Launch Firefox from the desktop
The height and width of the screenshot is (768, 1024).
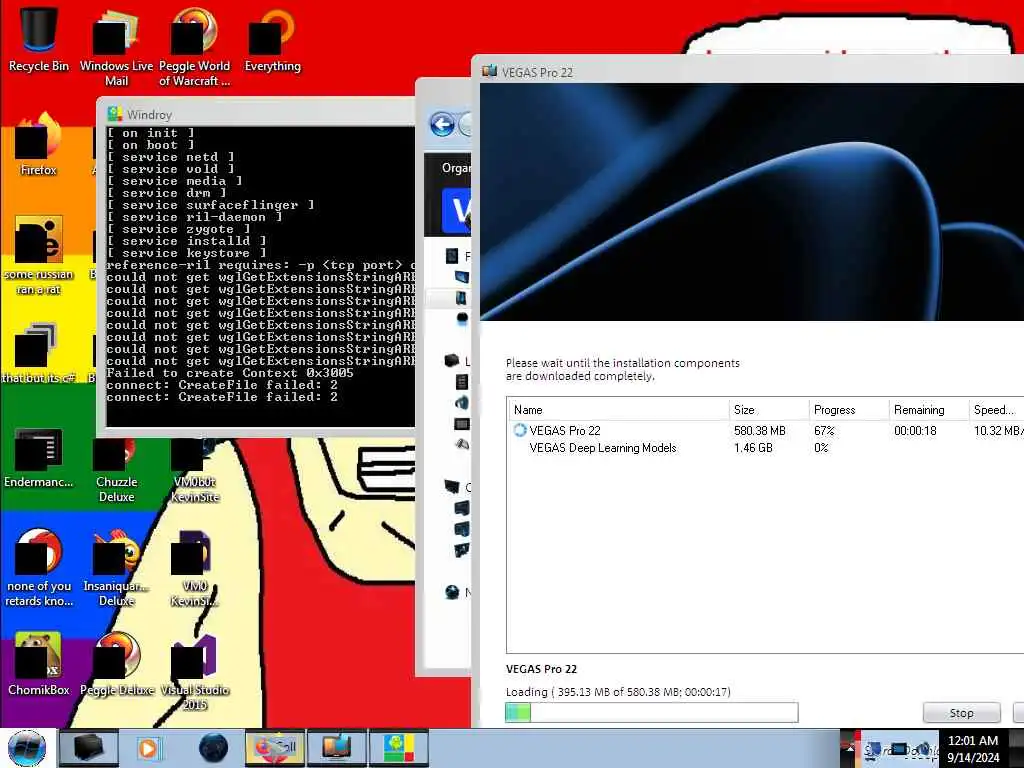39,145
